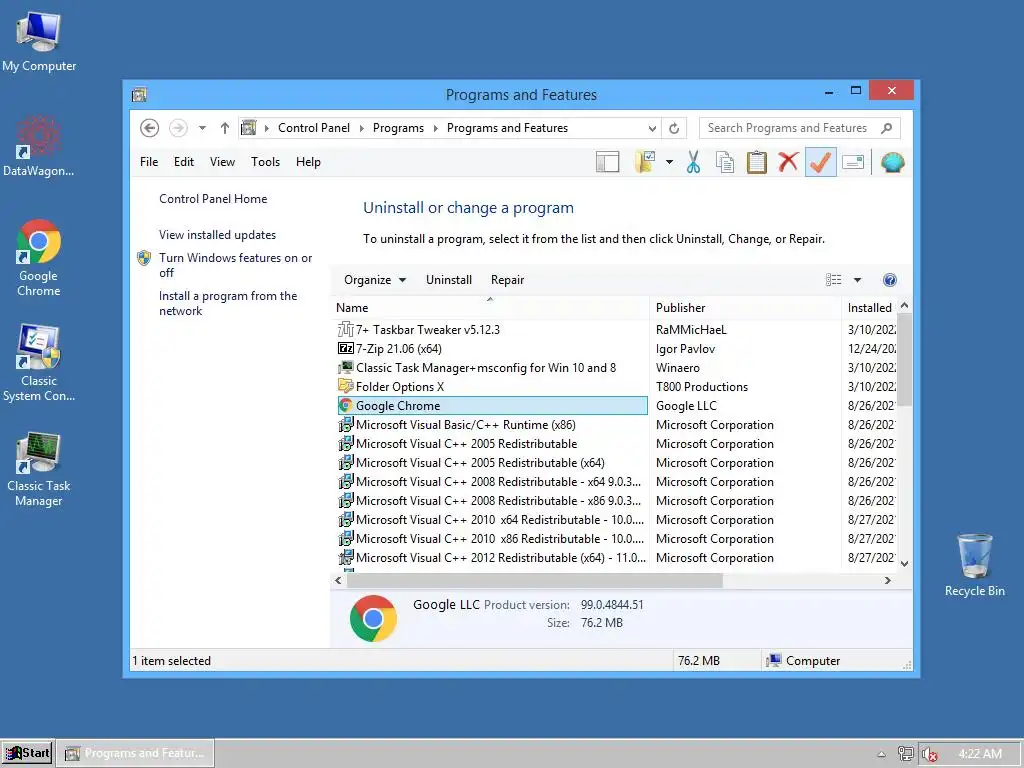Click the Paste clipboard toolbar icon
The height and width of the screenshot is (768, 1024).
(756, 162)
